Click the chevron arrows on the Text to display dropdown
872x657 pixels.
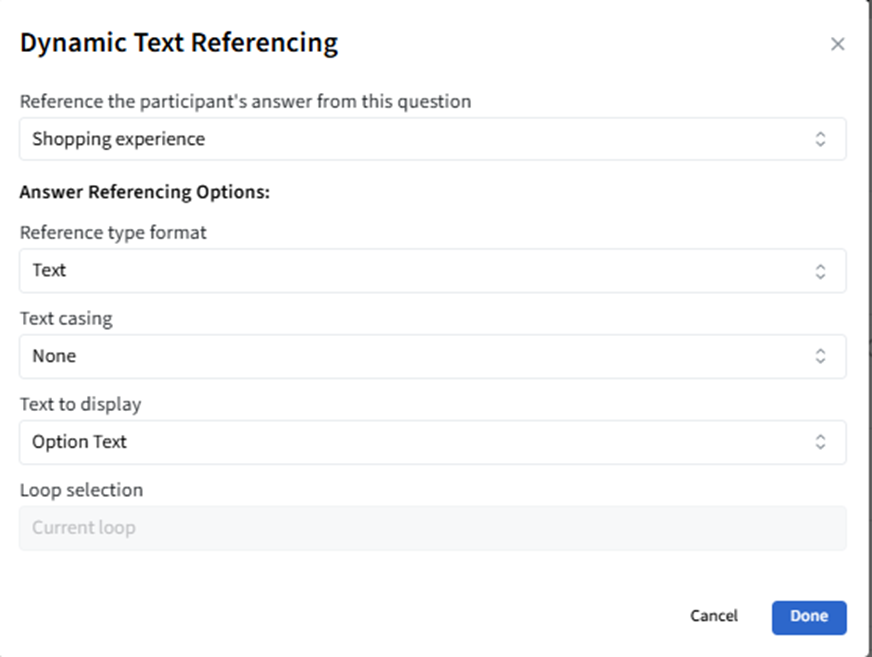(820, 442)
